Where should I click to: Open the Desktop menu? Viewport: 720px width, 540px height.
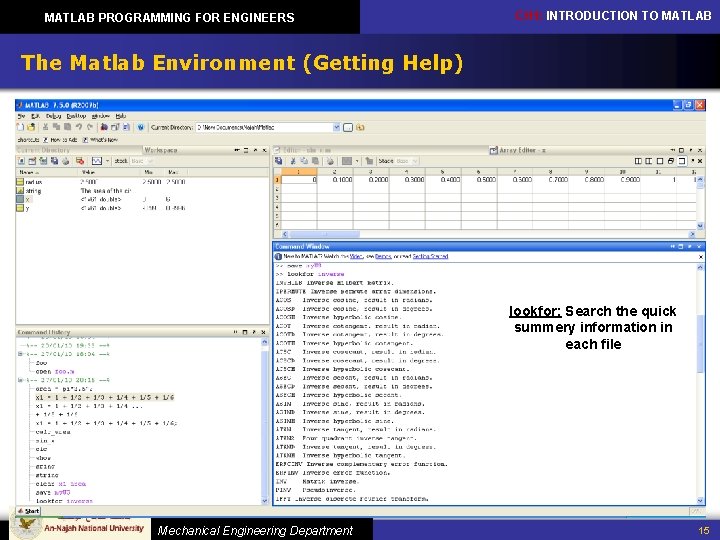[76, 116]
